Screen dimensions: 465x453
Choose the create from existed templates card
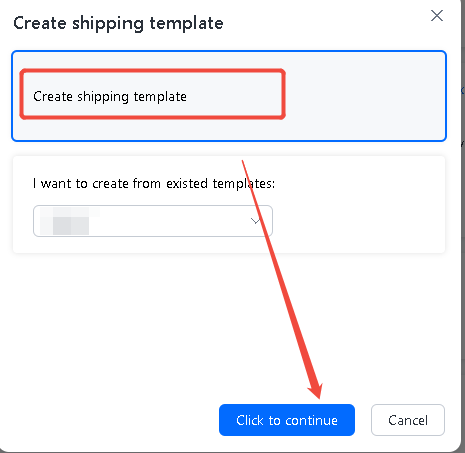point(229,204)
